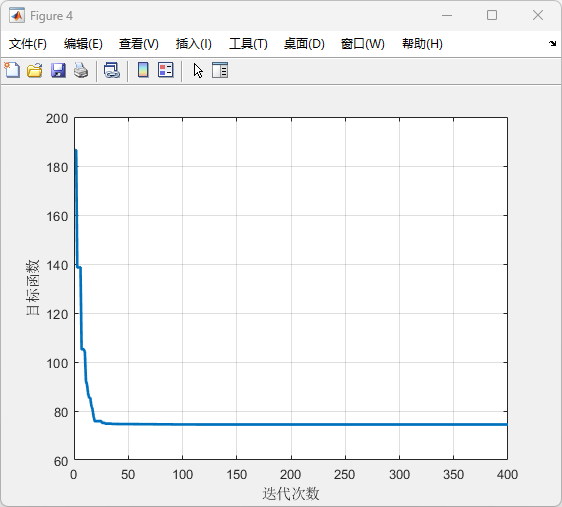The height and width of the screenshot is (507, 562).
Task: Click the x-axis tick label 350
Action: pos(453,475)
